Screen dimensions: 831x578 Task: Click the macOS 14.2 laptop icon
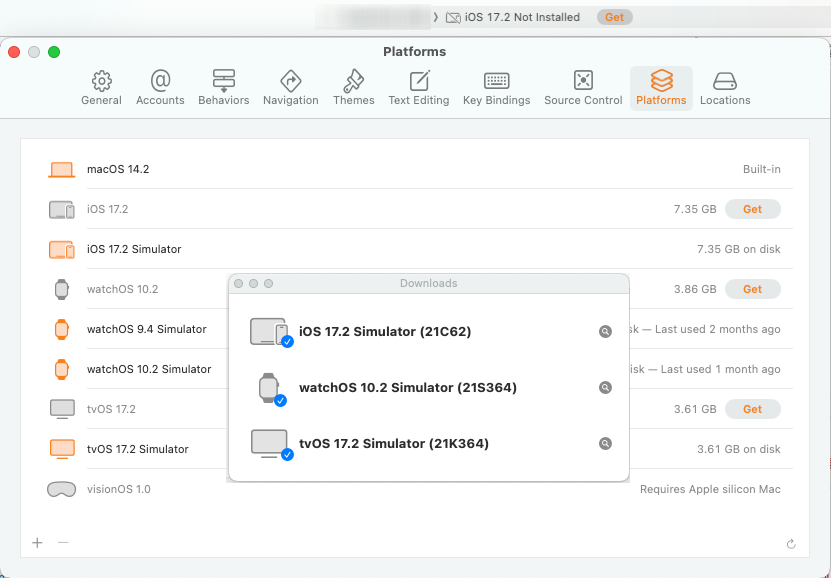[x=61, y=170]
